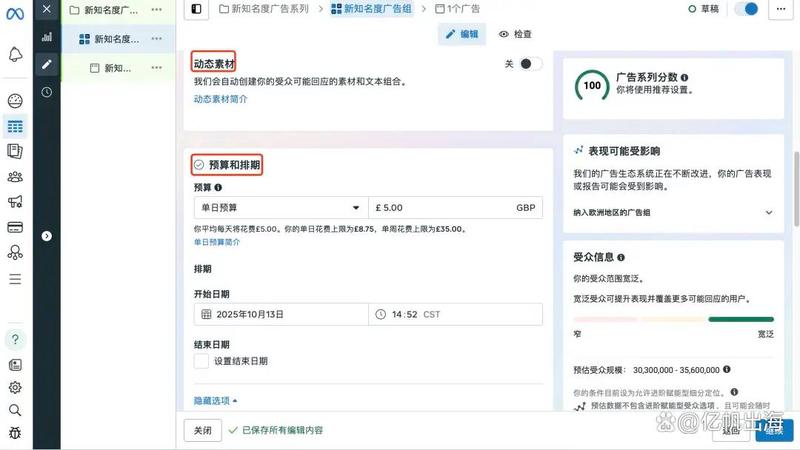This screenshot has height=450, width=800.
Task: Open the help question mark icon
Action: [15, 339]
